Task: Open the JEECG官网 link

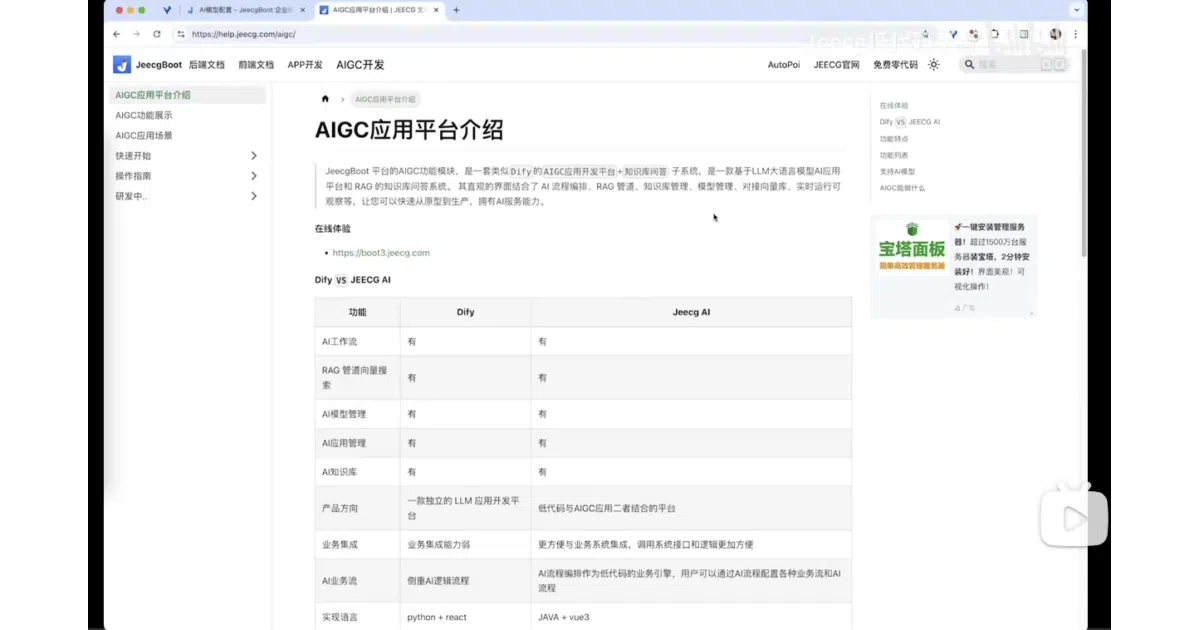Action: tap(836, 65)
